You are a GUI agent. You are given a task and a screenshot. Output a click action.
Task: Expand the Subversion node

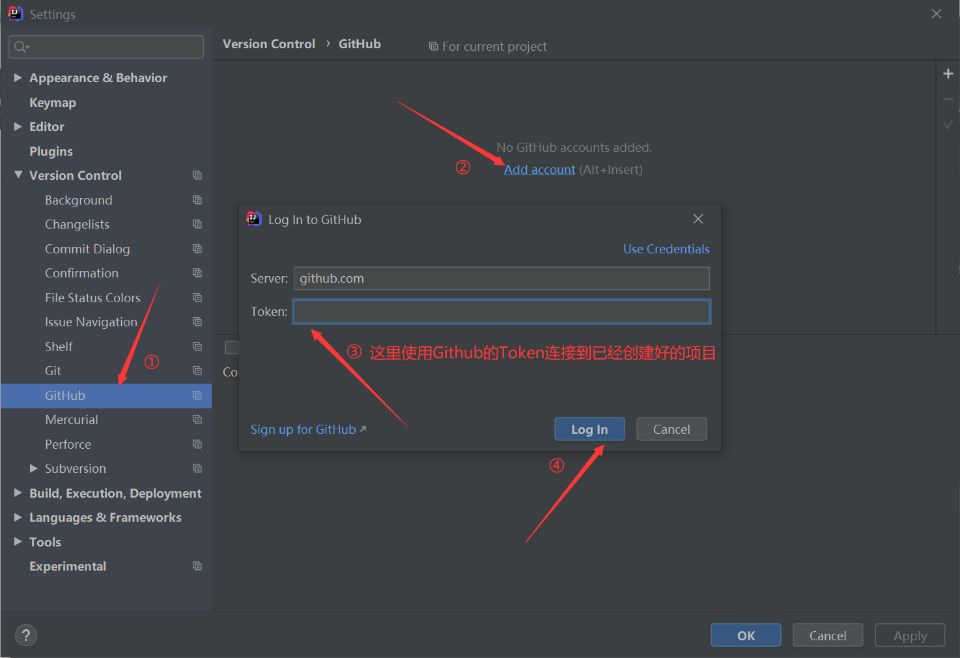[33, 469]
